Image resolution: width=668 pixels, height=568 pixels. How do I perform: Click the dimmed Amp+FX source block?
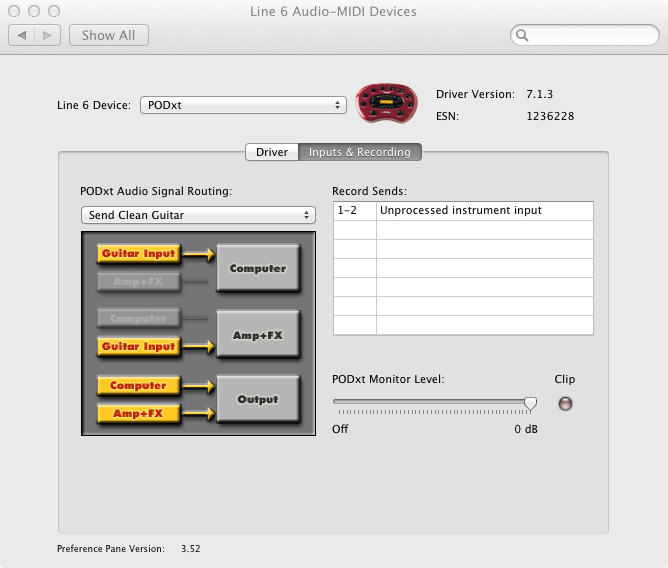[x=138, y=282]
